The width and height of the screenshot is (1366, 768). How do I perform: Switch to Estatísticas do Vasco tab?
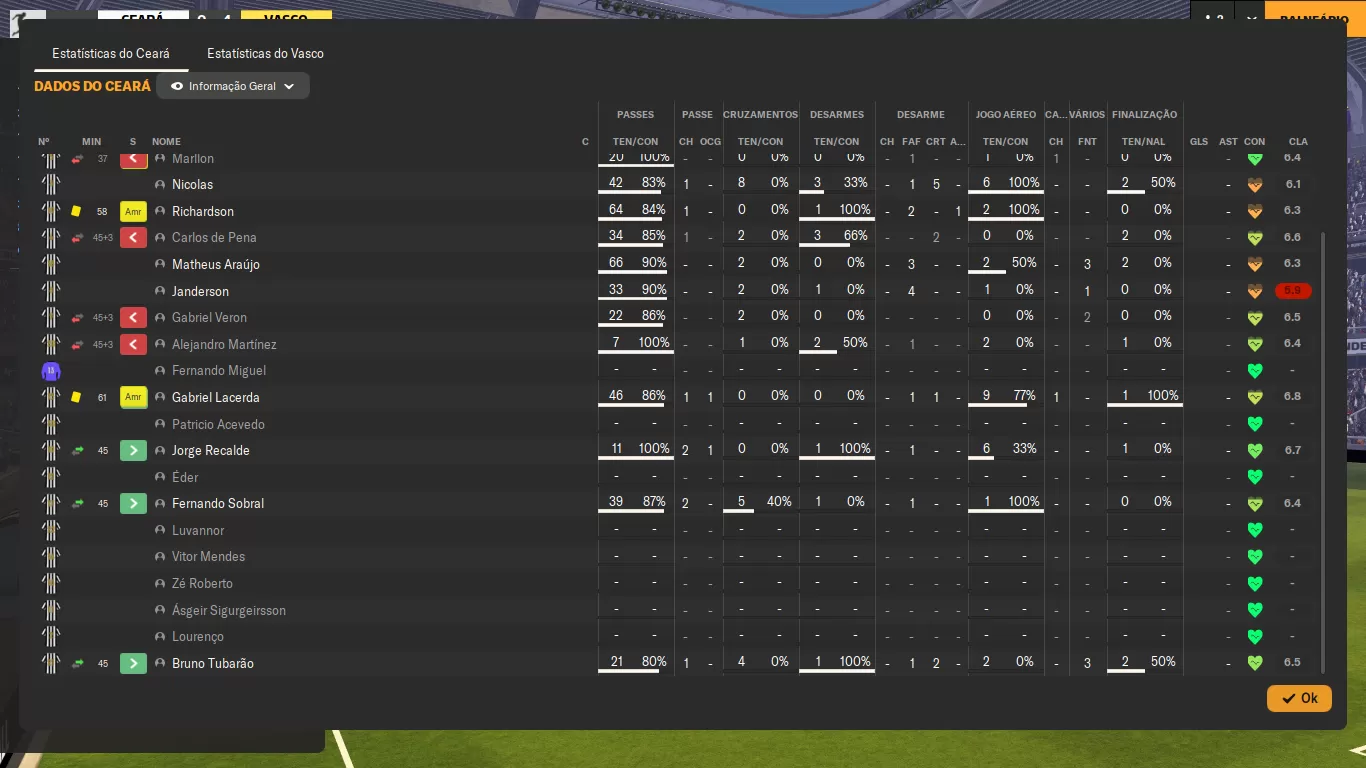[265, 53]
